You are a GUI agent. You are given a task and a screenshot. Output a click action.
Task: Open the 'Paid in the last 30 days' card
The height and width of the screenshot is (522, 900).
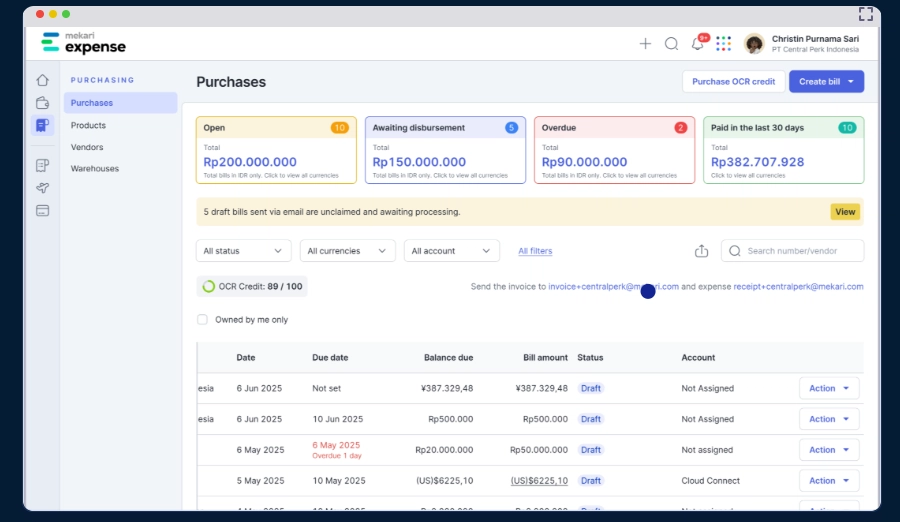click(x=783, y=150)
